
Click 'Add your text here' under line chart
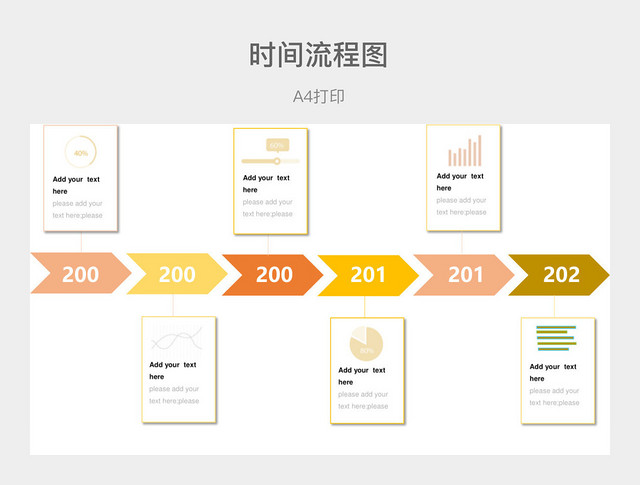tap(173, 370)
